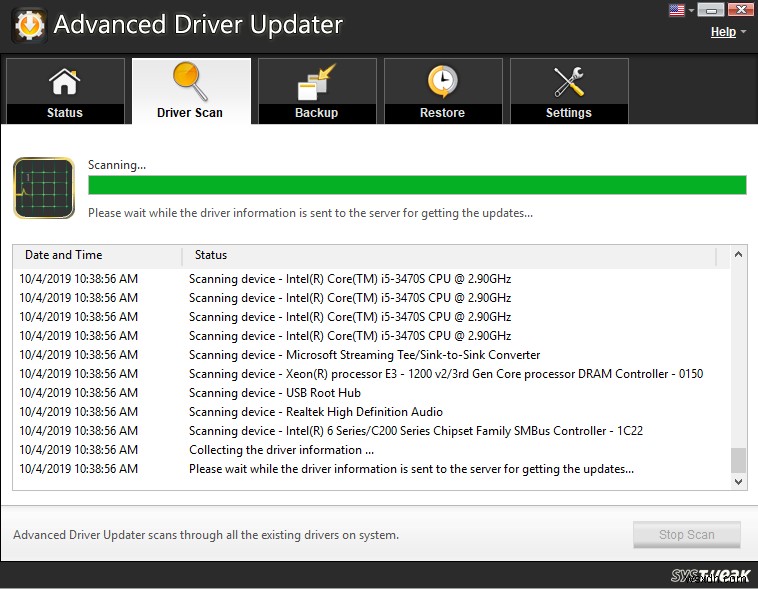The height and width of the screenshot is (589, 758).
Task: Click the scroll down arrow of the log list
Action: coord(738,482)
